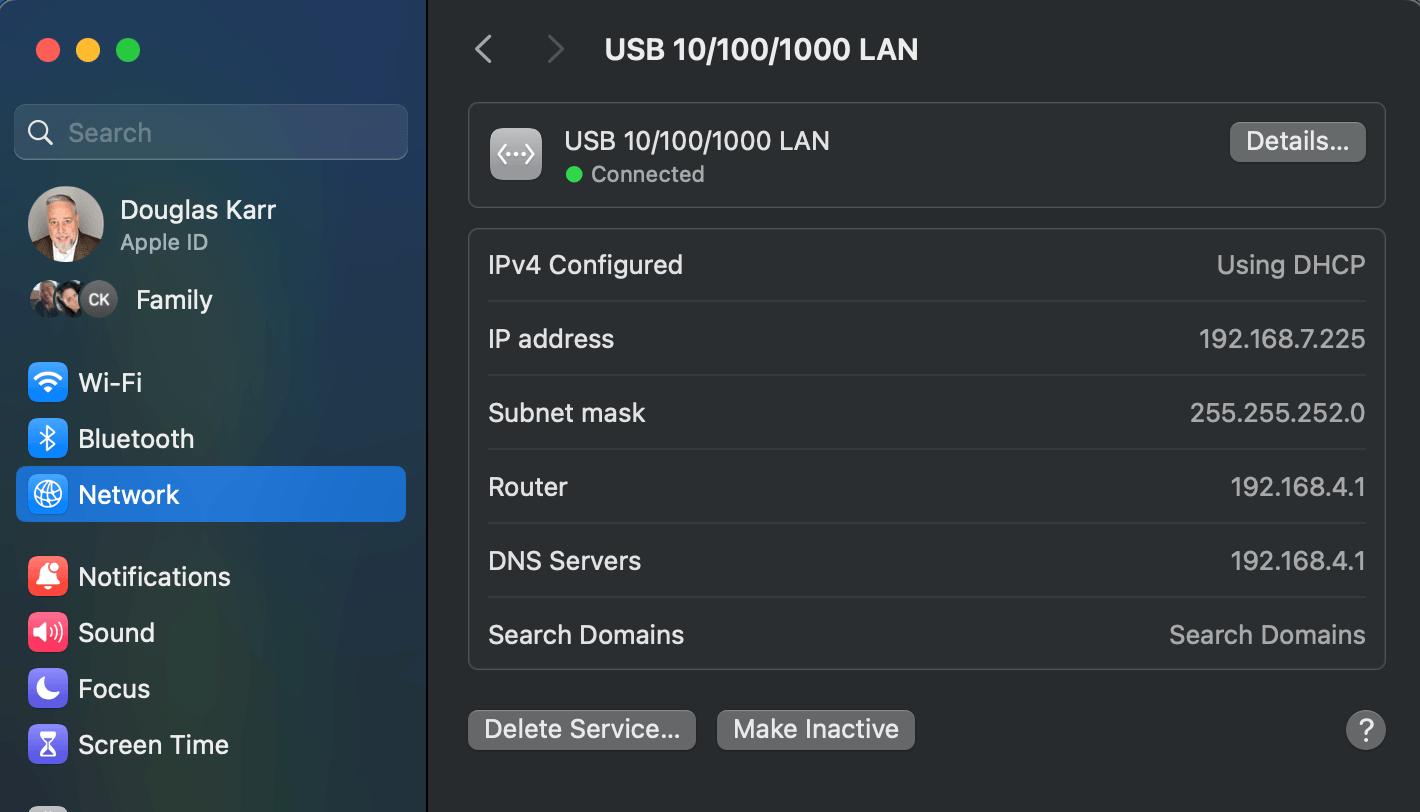This screenshot has width=1420, height=812.
Task: Click the Screen Time hourglass icon
Action: point(47,744)
